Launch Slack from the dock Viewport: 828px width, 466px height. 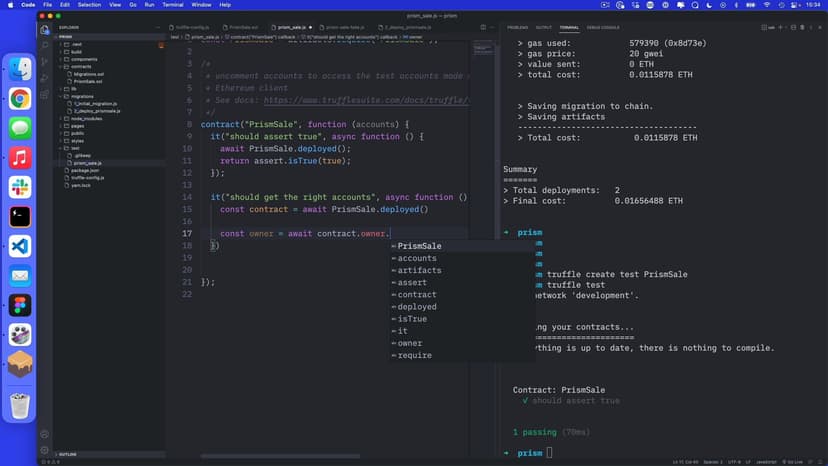tap(20, 187)
